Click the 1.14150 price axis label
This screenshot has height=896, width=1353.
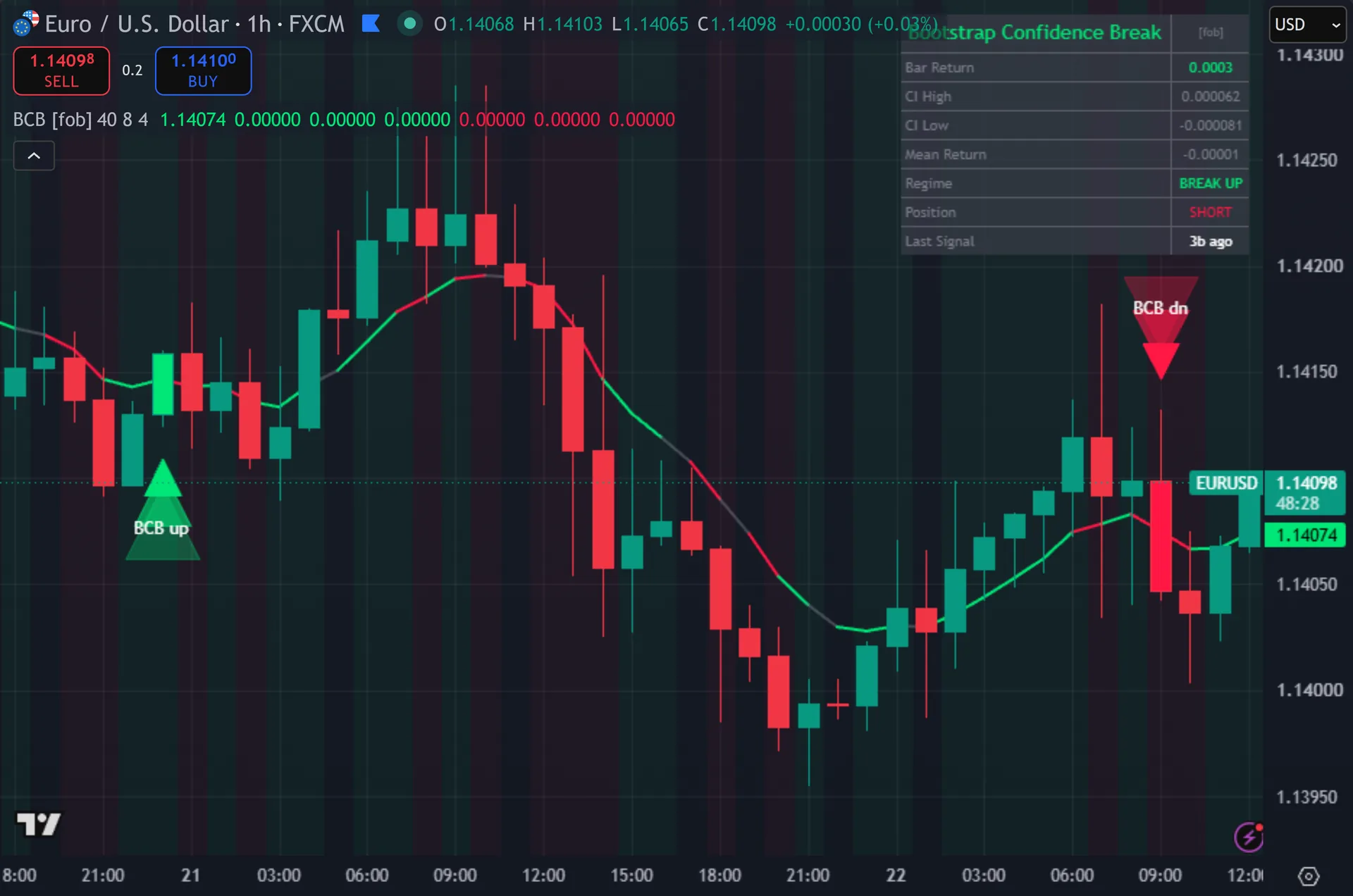[x=1306, y=371]
